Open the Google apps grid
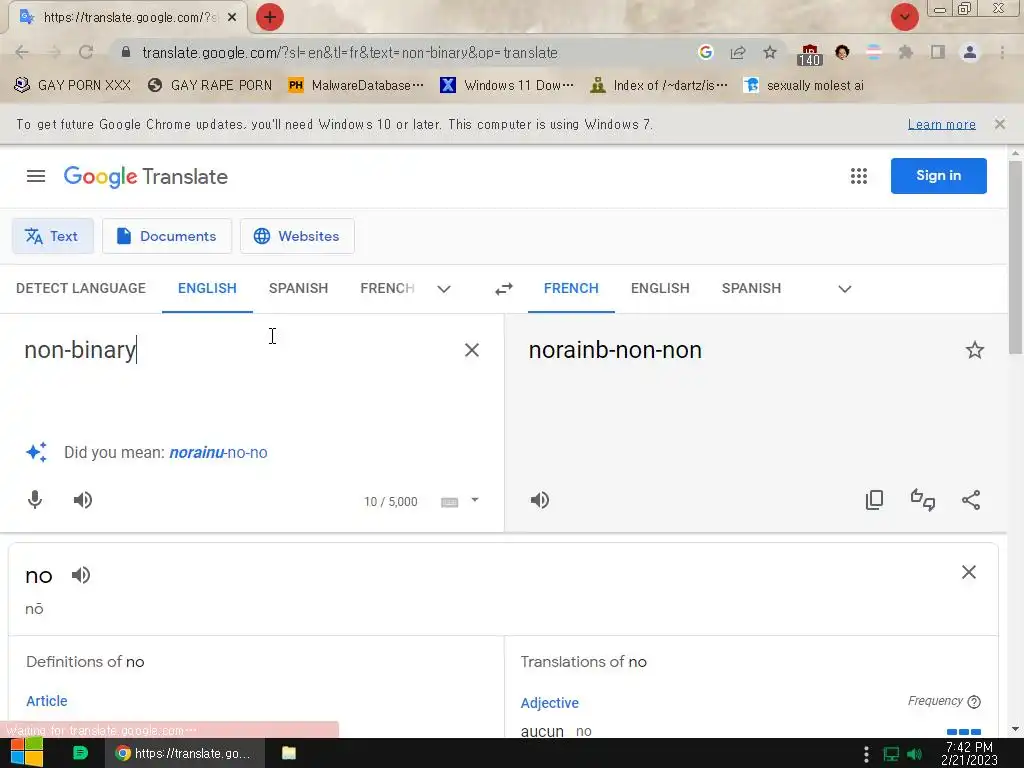 [859, 176]
